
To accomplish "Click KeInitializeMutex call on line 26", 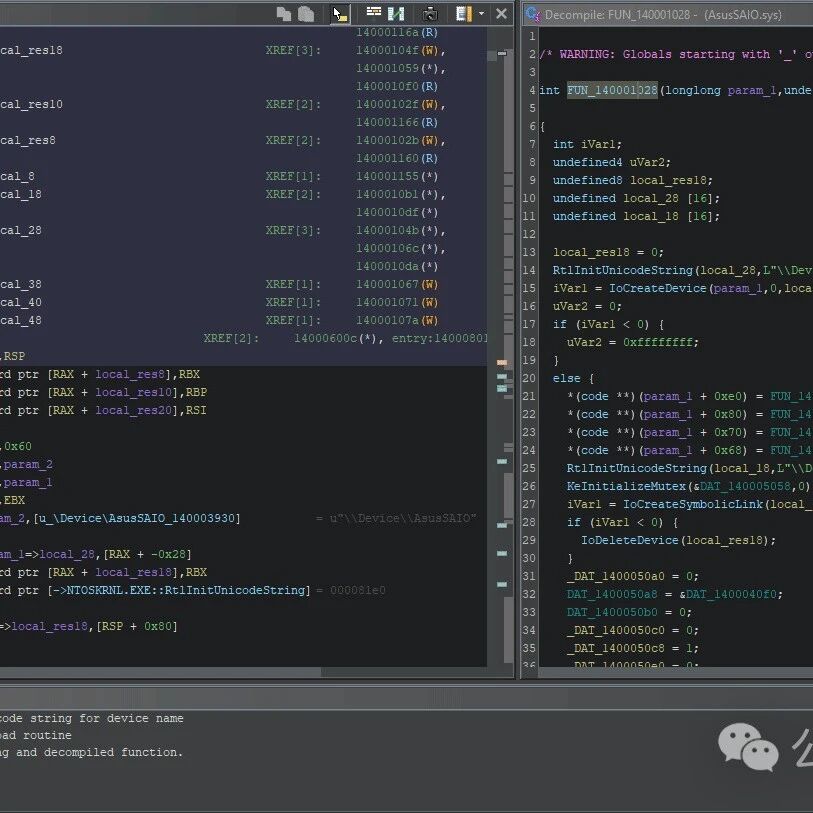I will pos(626,486).
